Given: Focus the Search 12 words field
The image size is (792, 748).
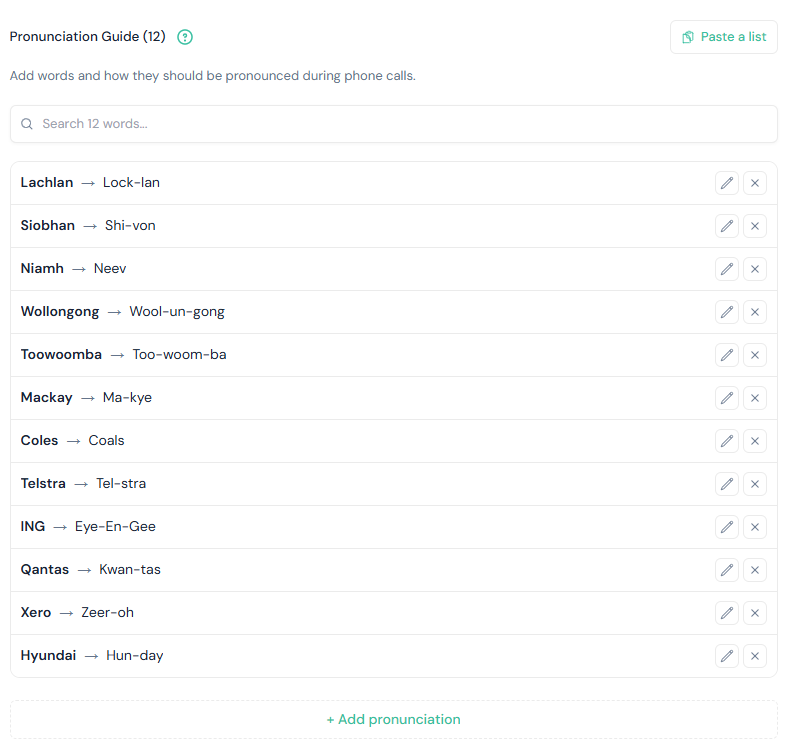Looking at the screenshot, I should [393, 124].
